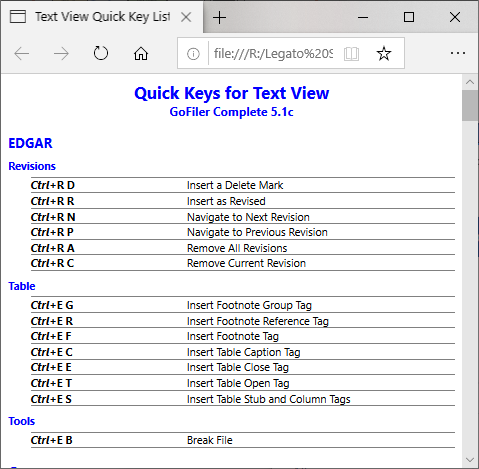The height and width of the screenshot is (469, 479).
Task: Click Insert Footnote Reference Tag
Action: pos(258,321)
